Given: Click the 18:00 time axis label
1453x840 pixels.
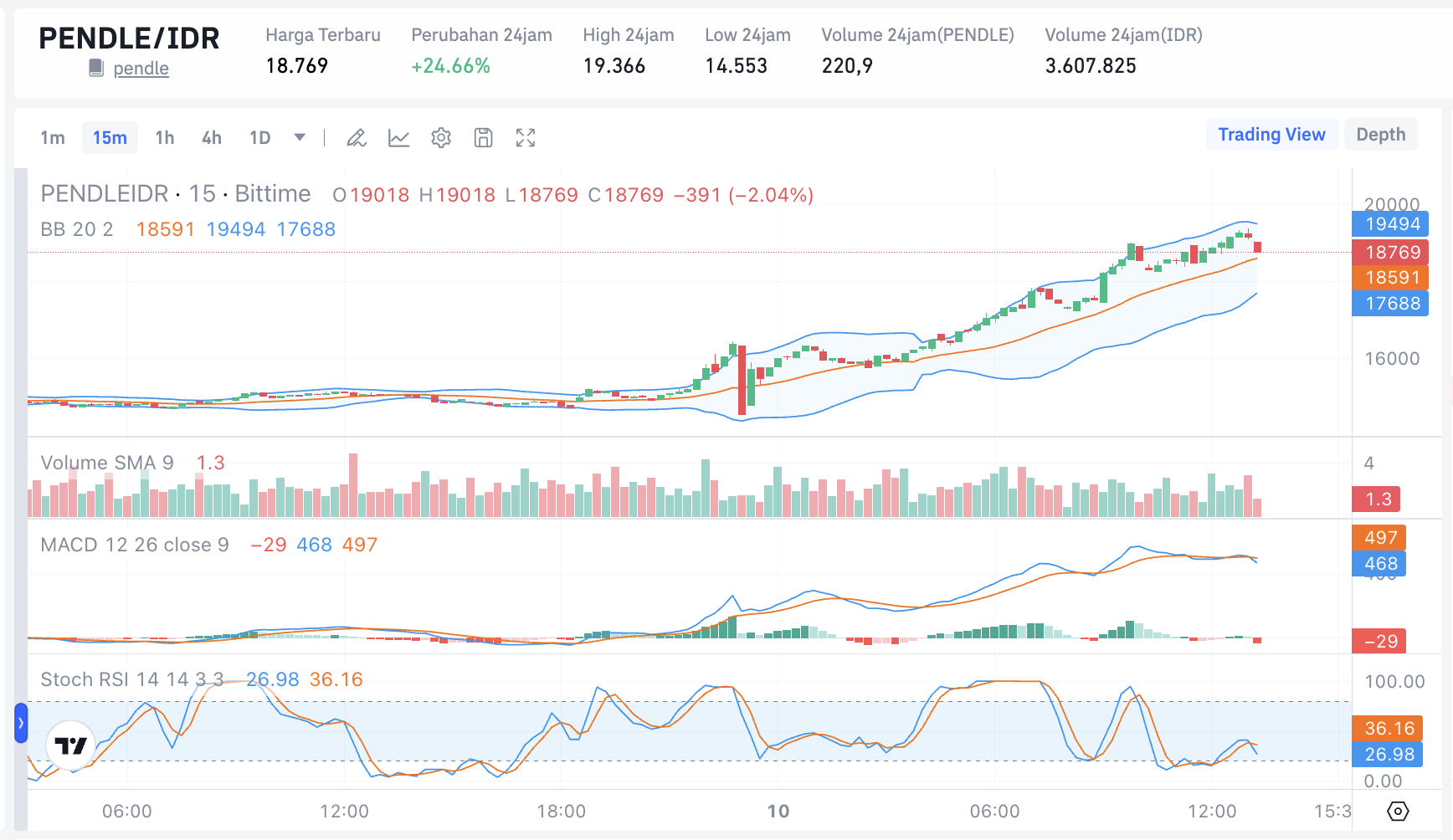Looking at the screenshot, I should (562, 812).
